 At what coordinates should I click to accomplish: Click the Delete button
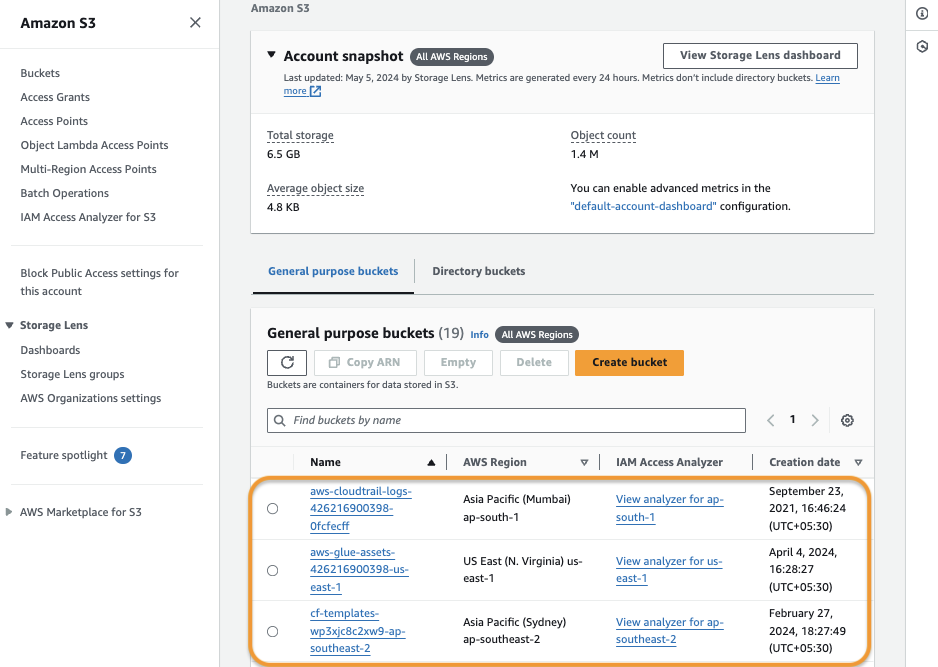click(534, 363)
